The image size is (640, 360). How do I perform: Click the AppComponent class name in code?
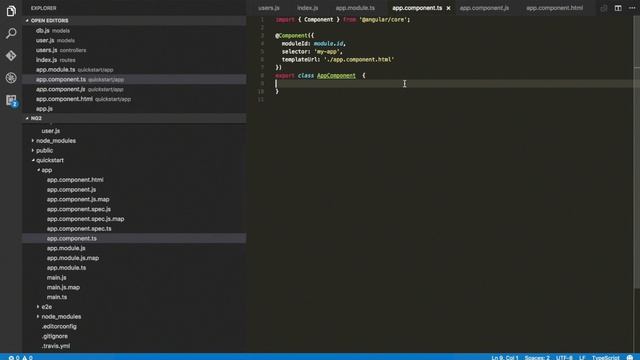[x=336, y=76]
